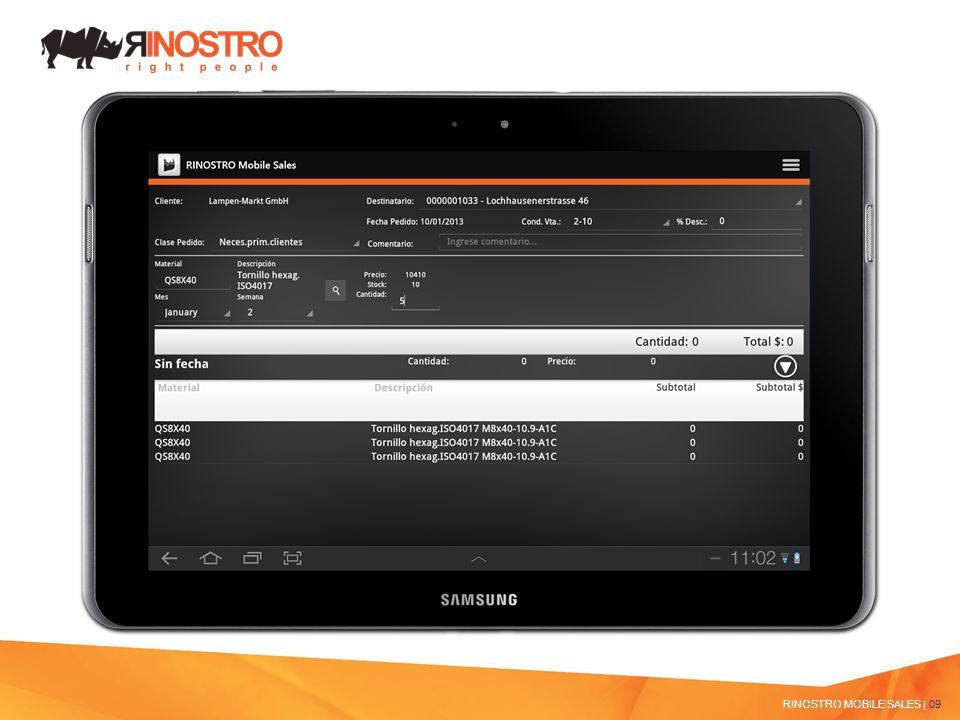960x720 pixels.
Task: Open the bottom bar up chevron
Action: (x=479, y=559)
